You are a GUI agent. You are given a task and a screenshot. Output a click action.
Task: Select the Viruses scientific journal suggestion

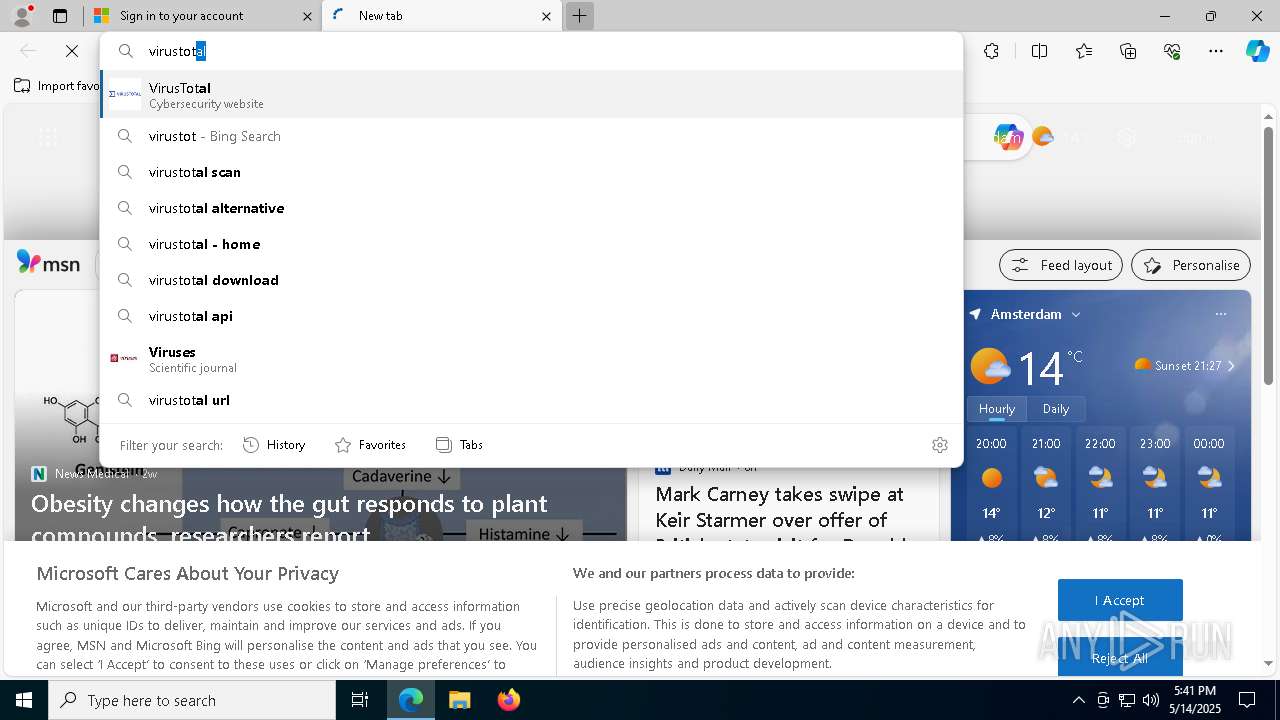tap(532, 359)
